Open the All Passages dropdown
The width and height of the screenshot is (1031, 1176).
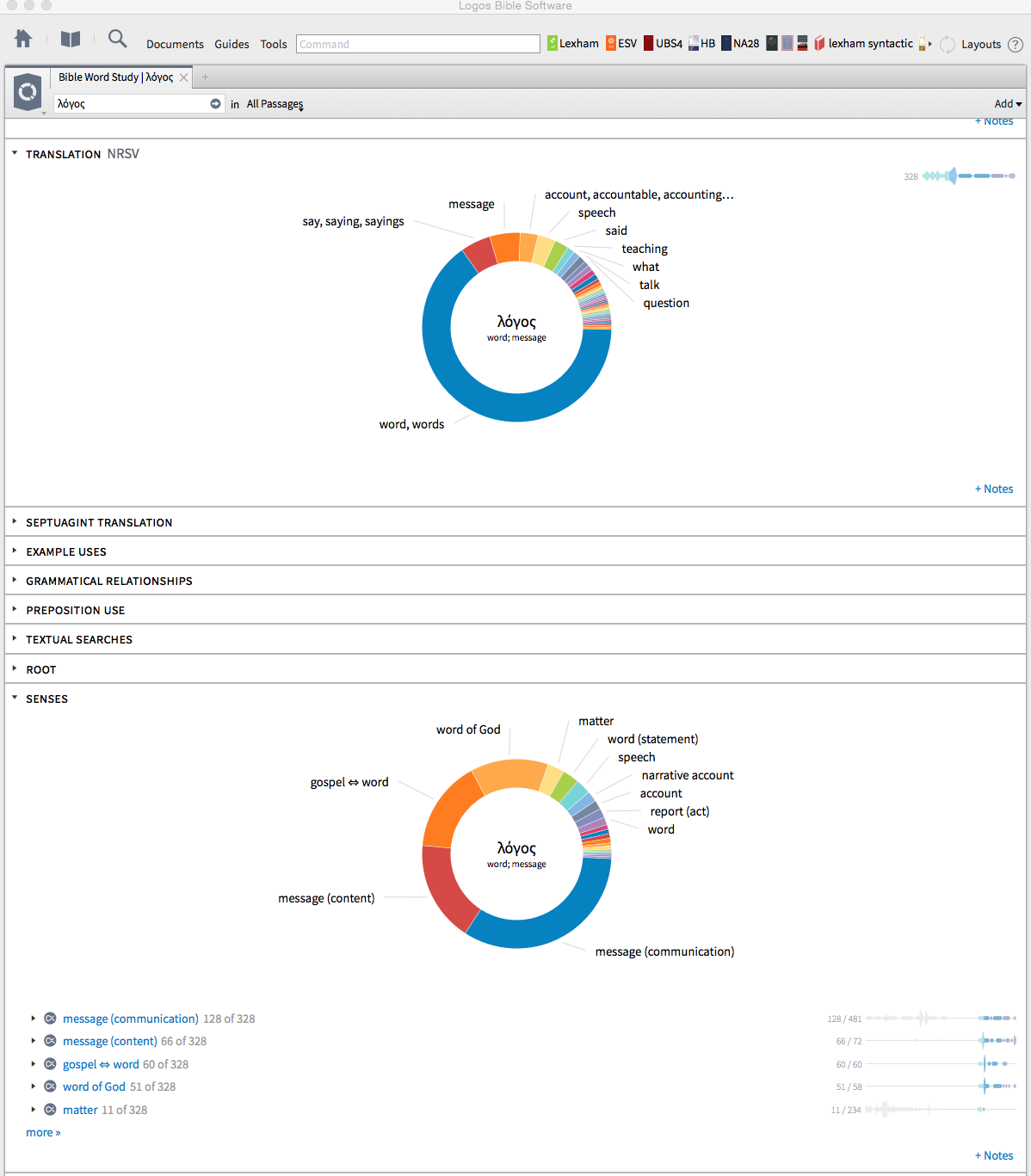275,104
